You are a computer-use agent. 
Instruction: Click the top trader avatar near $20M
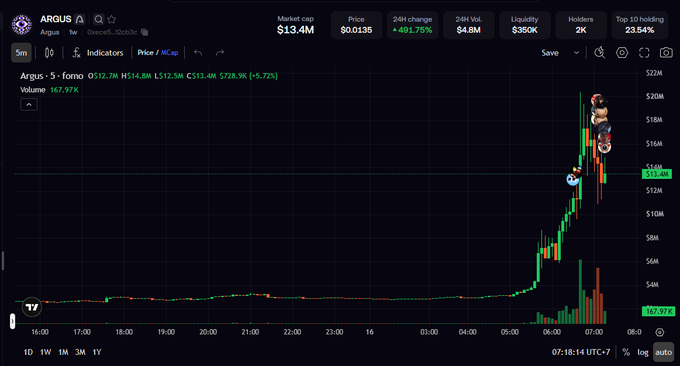(x=598, y=100)
